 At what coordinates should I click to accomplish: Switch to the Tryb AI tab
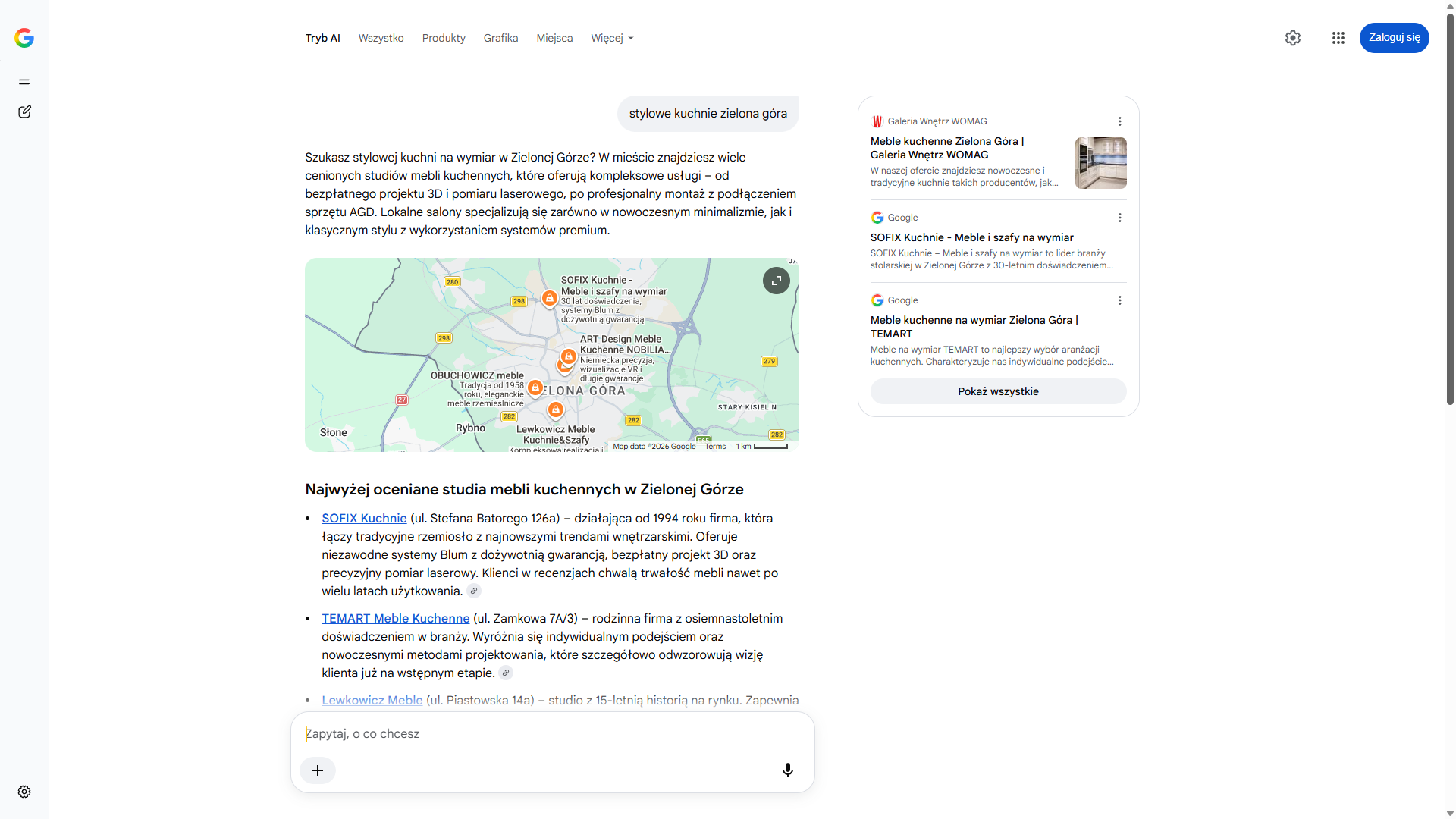323,38
